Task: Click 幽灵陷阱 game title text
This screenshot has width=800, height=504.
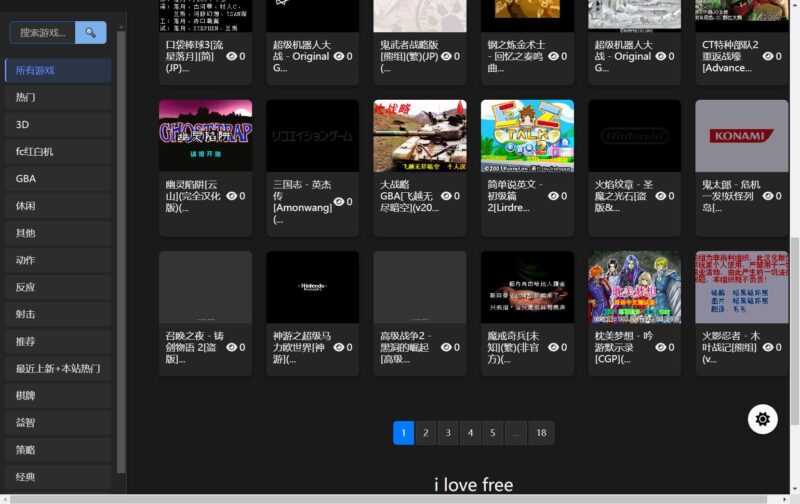Action: (193, 196)
